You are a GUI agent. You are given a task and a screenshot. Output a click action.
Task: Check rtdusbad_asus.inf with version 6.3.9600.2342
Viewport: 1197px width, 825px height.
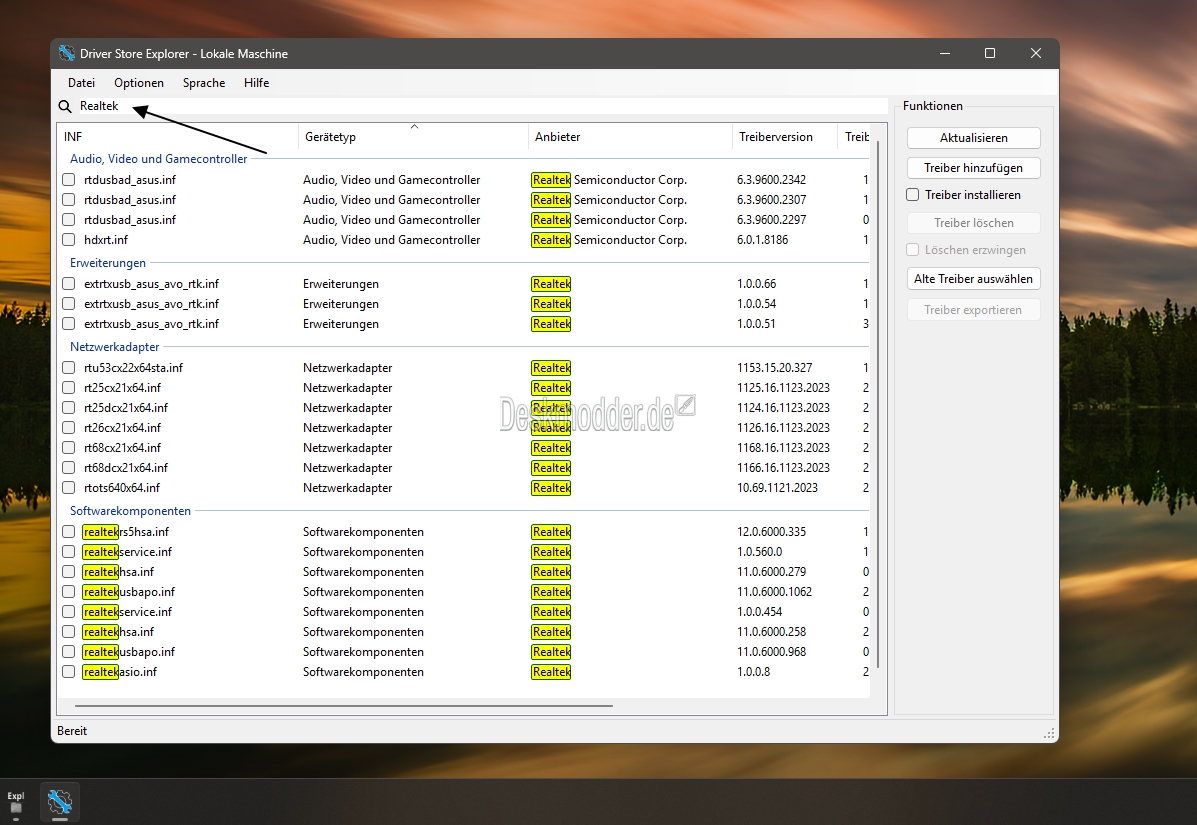(69, 180)
